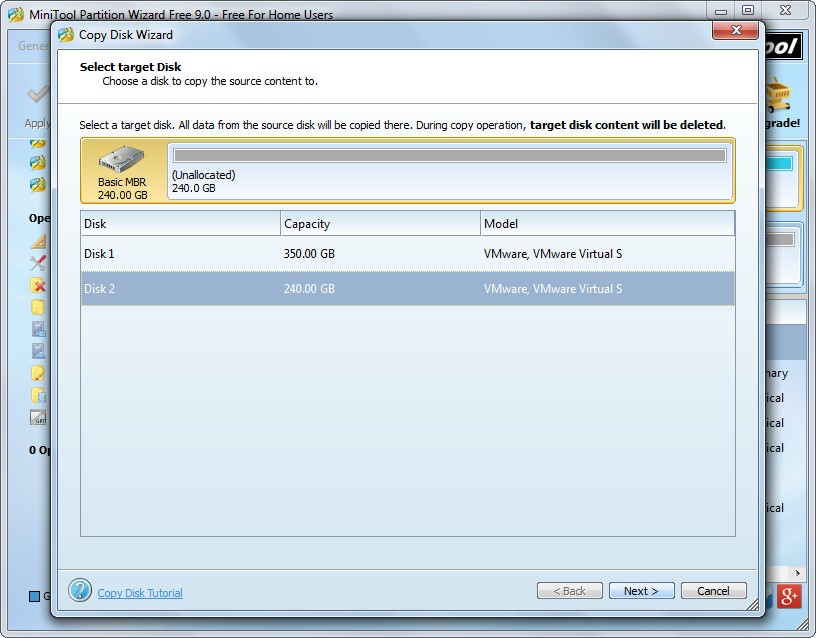Viewport: 816px width, 638px height.
Task: Click the MiniTool title bar app icon
Action: (16, 15)
